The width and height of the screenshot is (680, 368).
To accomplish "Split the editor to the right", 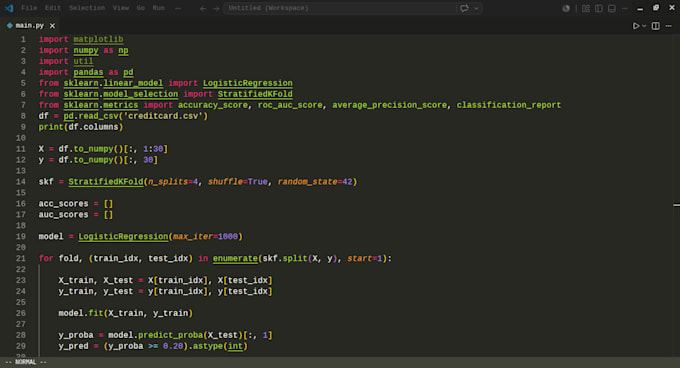I will pyautogui.click(x=656, y=26).
